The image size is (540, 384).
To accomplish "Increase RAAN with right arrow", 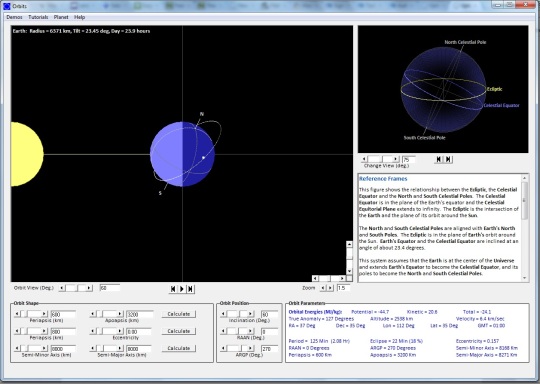I will click(251, 331).
